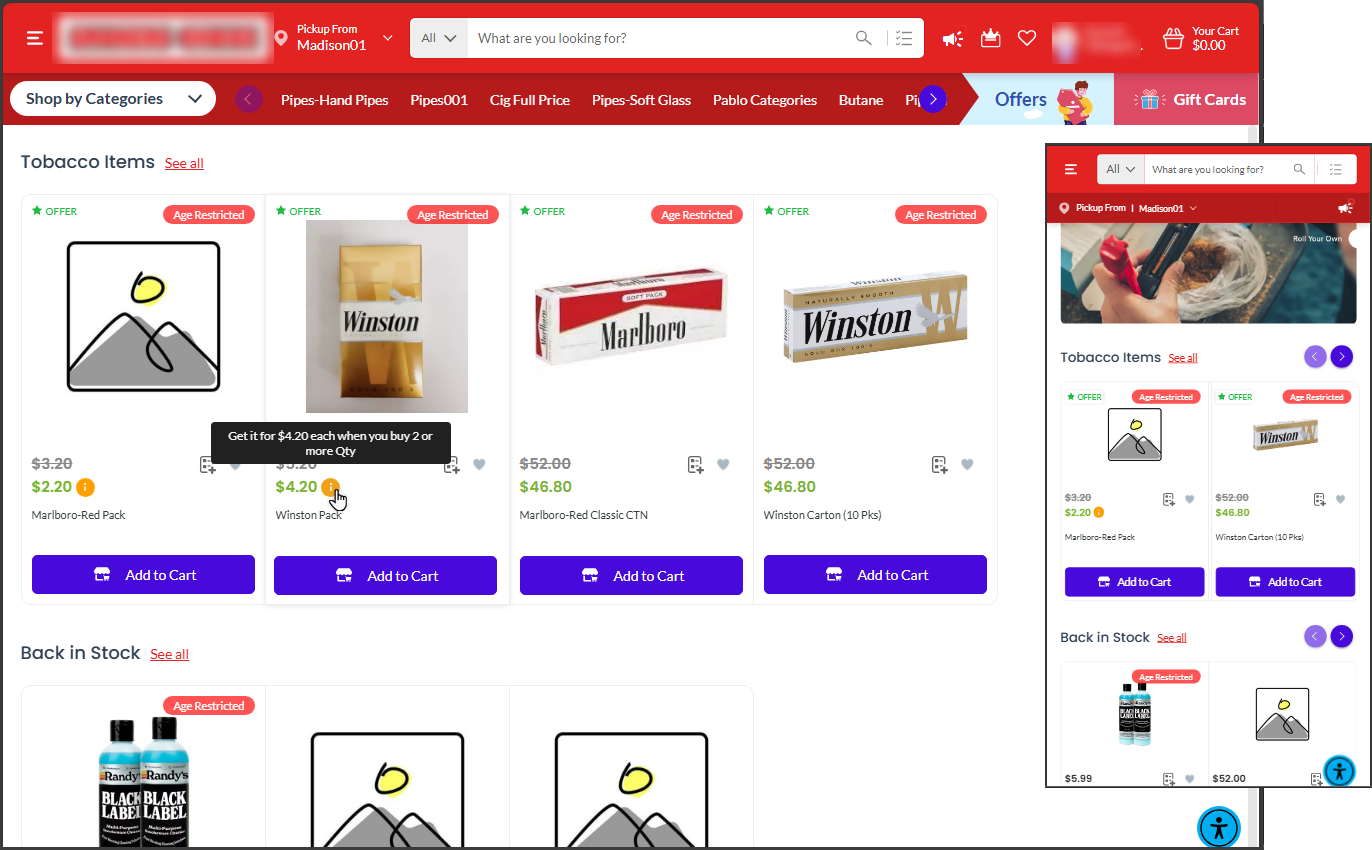
Task: Click the location pin icon in mobile preview
Action: pos(1066,208)
